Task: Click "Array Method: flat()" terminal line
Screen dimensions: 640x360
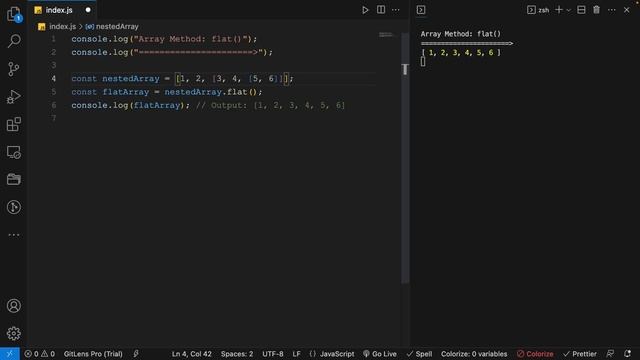Action: pyautogui.click(x=461, y=34)
